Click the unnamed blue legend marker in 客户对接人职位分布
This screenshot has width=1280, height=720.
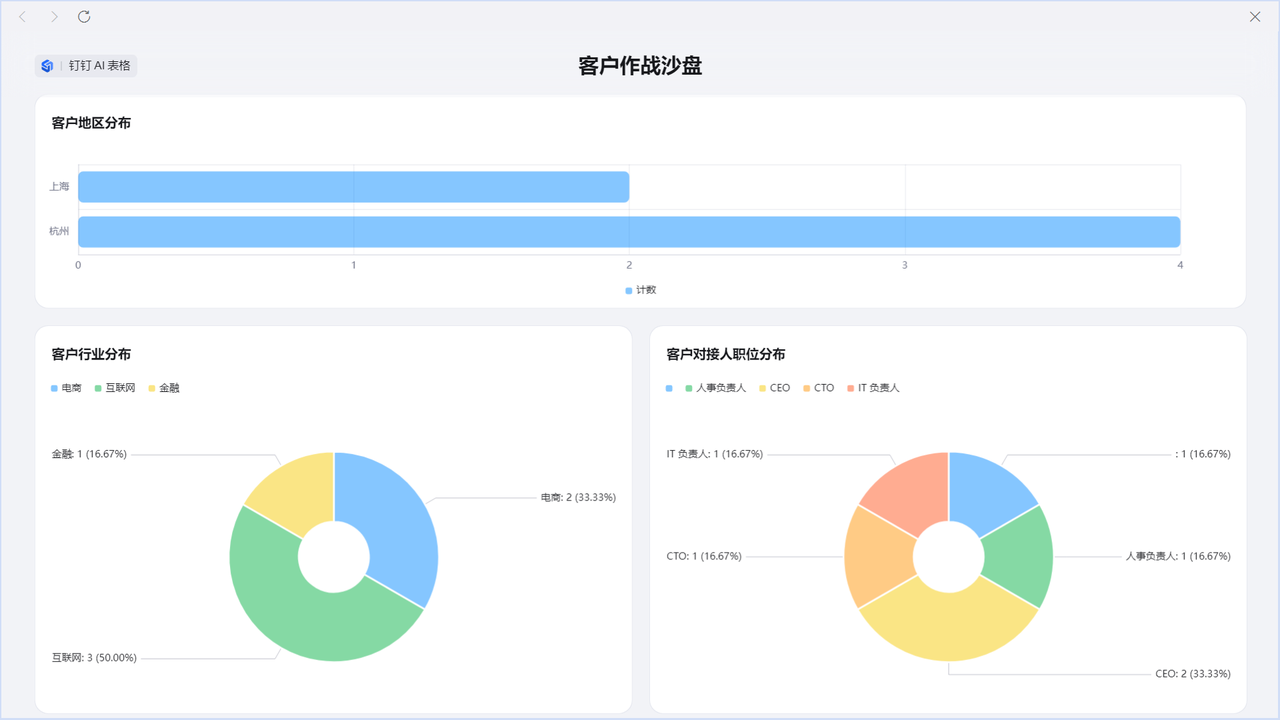(x=669, y=388)
